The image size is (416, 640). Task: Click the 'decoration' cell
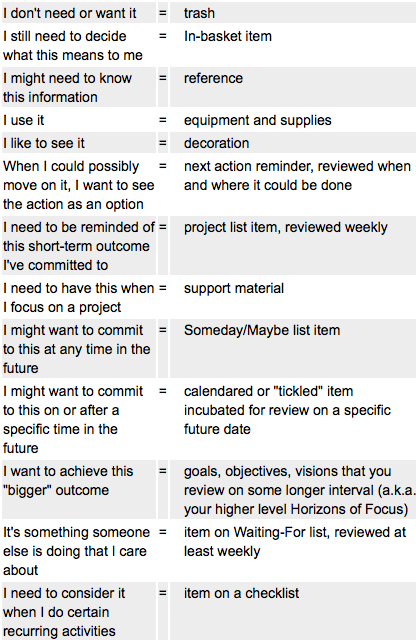pos(293,143)
